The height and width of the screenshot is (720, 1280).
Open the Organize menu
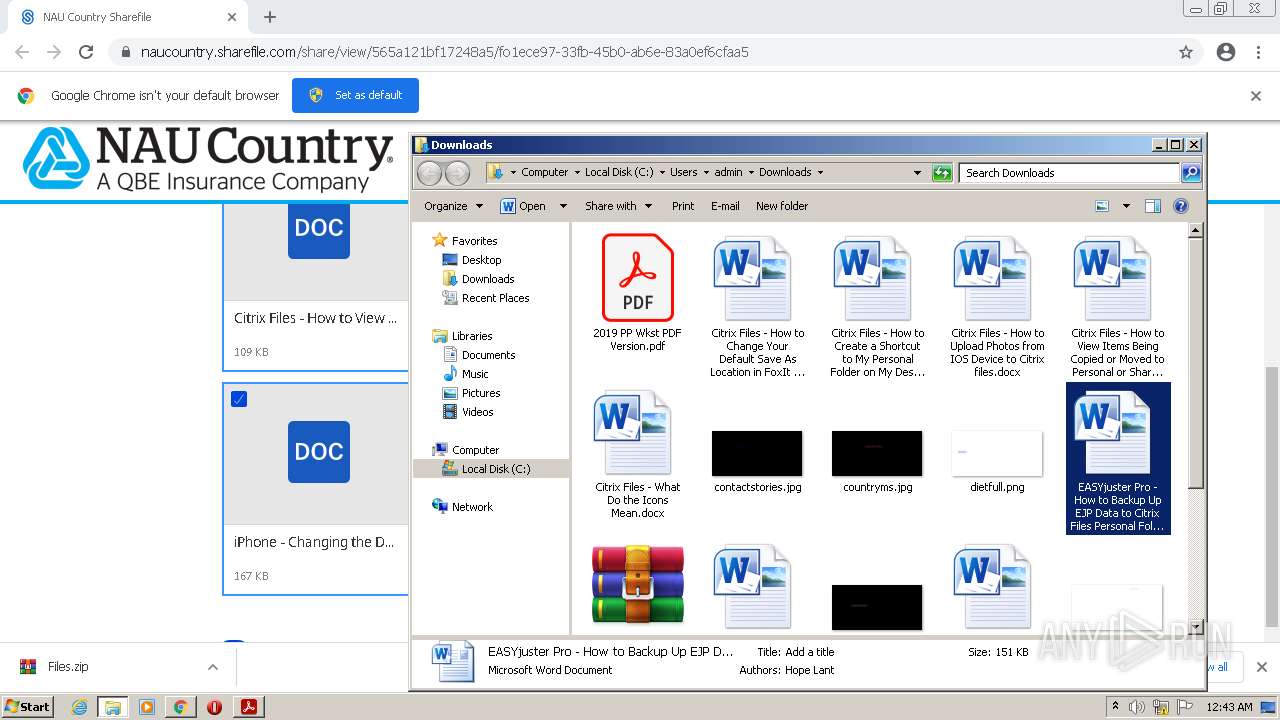pyautogui.click(x=453, y=206)
